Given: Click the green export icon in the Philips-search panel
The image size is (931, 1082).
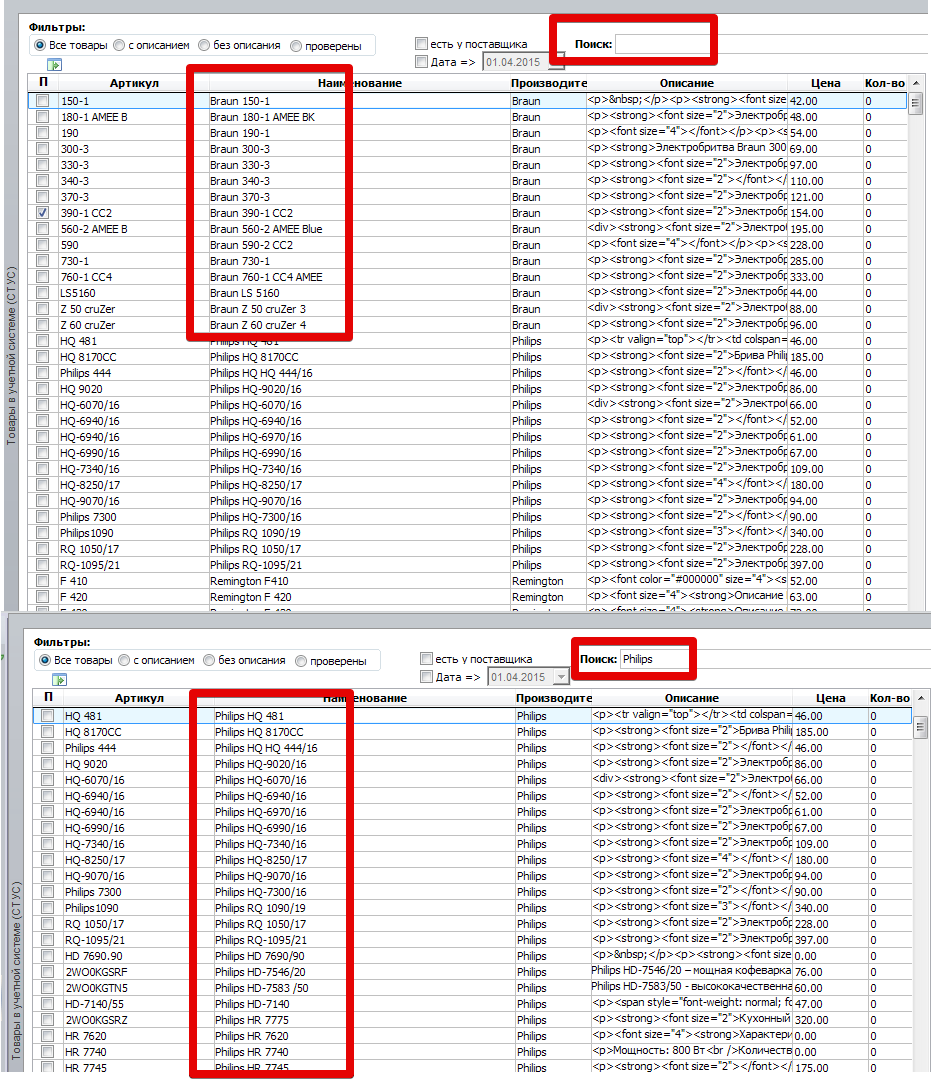Looking at the screenshot, I should click(x=59, y=680).
